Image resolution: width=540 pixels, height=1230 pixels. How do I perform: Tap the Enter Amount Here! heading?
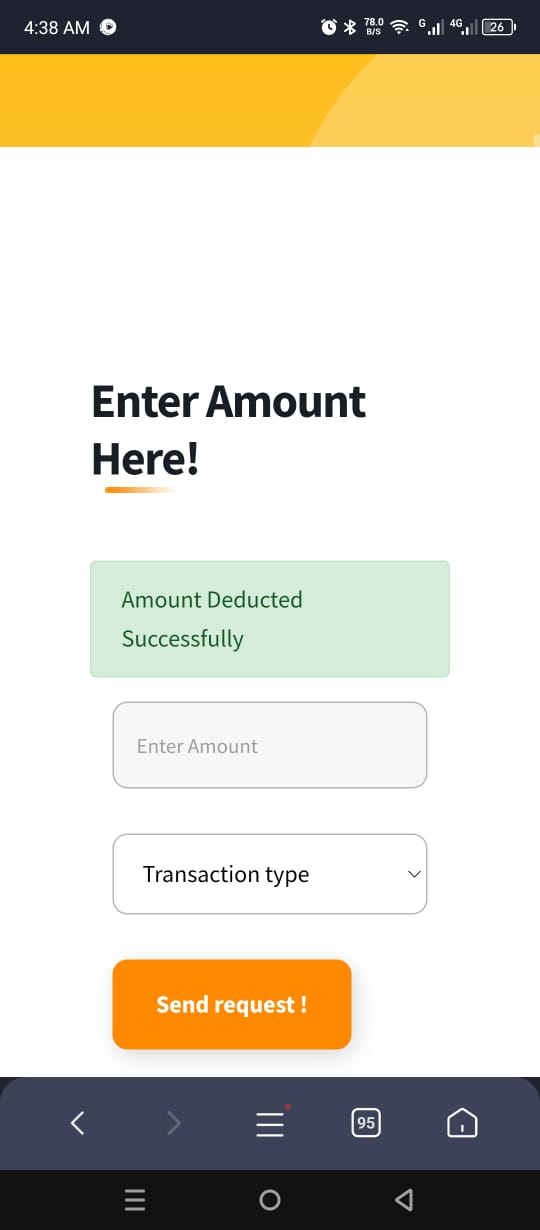coord(229,430)
